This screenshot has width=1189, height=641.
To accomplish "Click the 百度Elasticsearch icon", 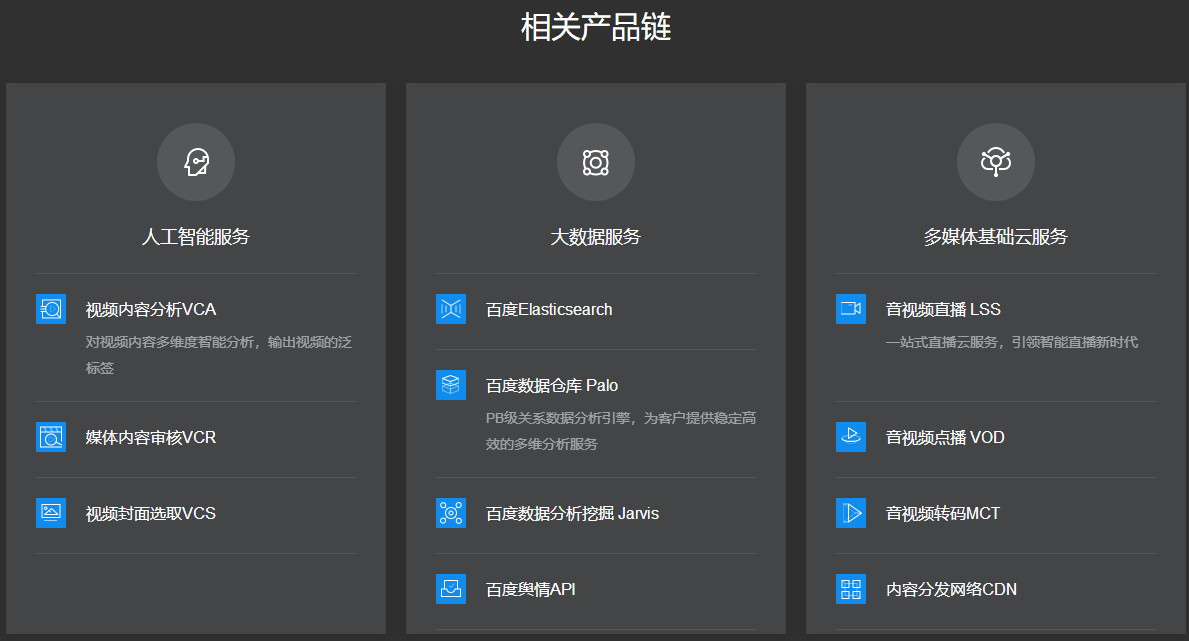I will pyautogui.click(x=451, y=309).
